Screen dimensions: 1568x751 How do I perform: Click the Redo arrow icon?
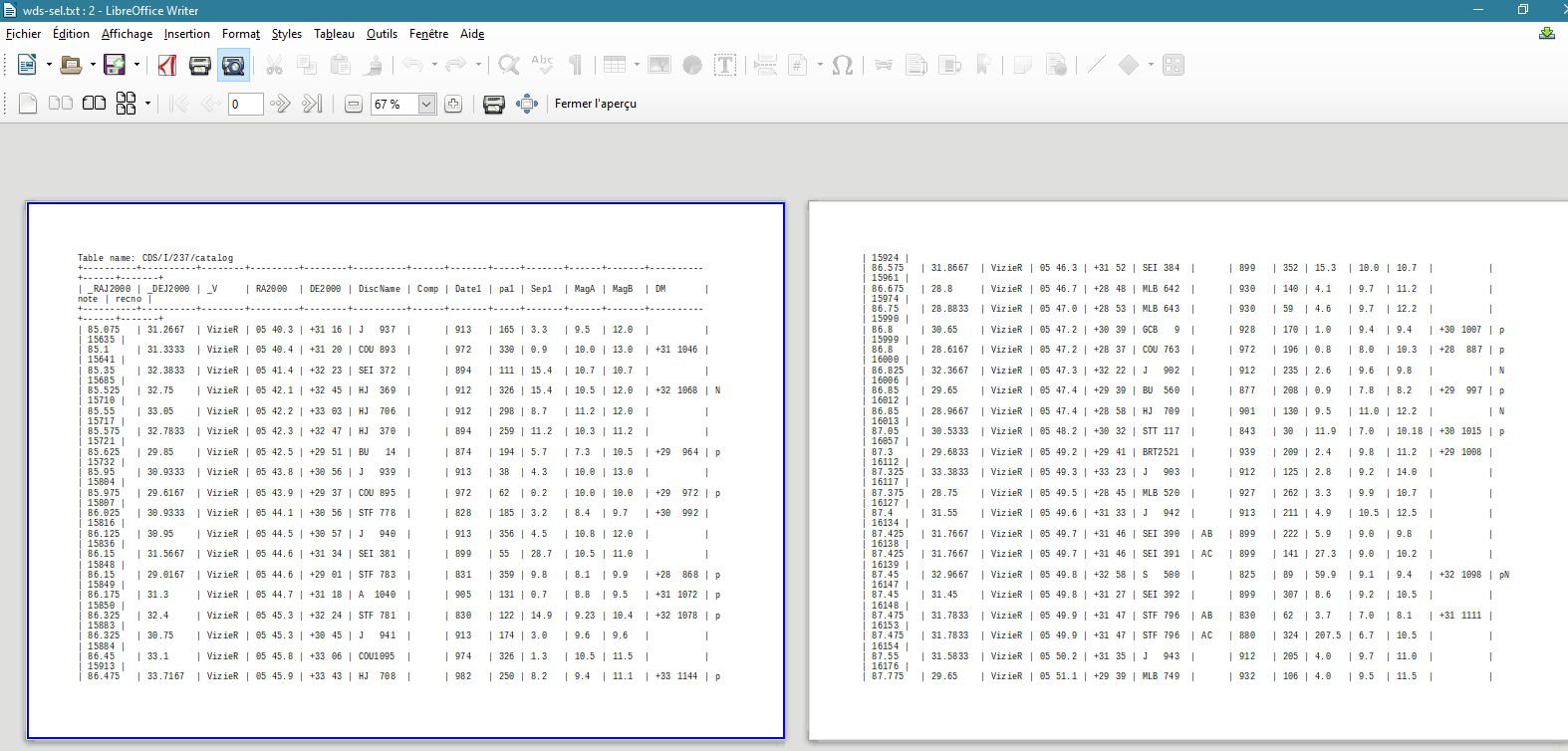(x=456, y=66)
